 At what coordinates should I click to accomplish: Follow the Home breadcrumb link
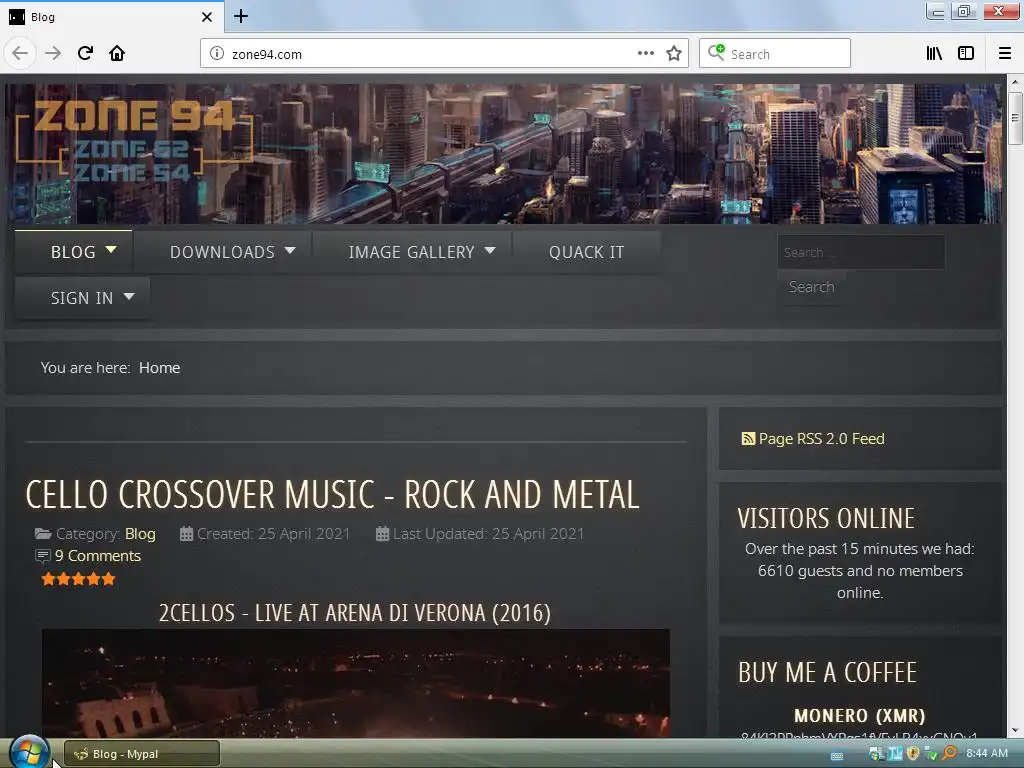159,368
